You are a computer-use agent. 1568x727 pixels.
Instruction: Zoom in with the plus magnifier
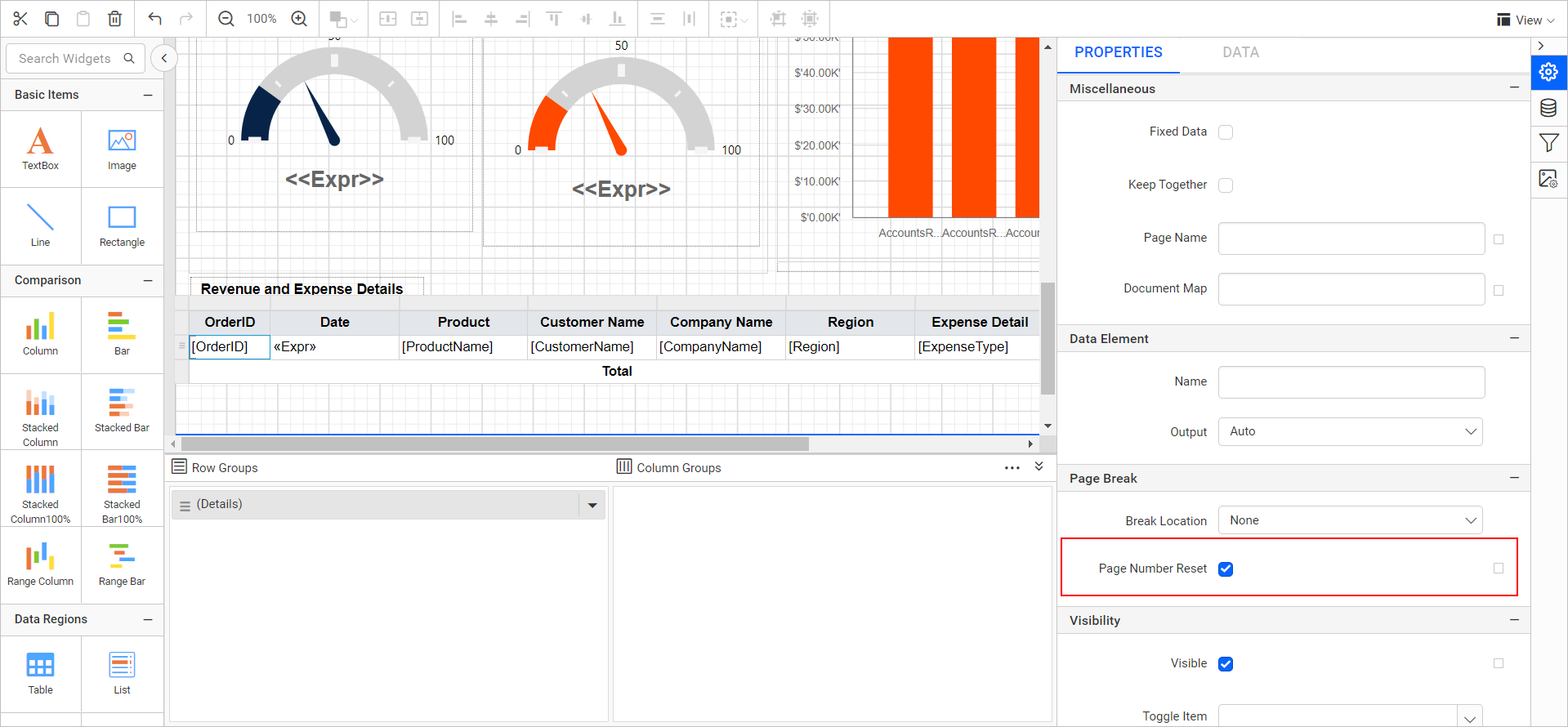pyautogui.click(x=299, y=18)
